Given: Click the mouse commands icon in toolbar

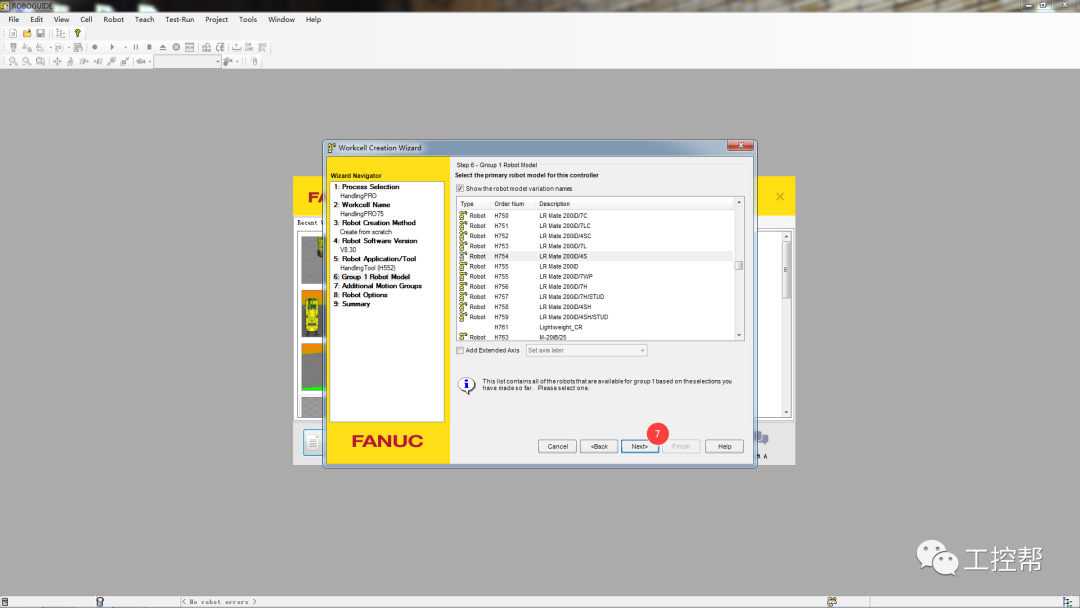Looking at the screenshot, I should tap(254, 61).
